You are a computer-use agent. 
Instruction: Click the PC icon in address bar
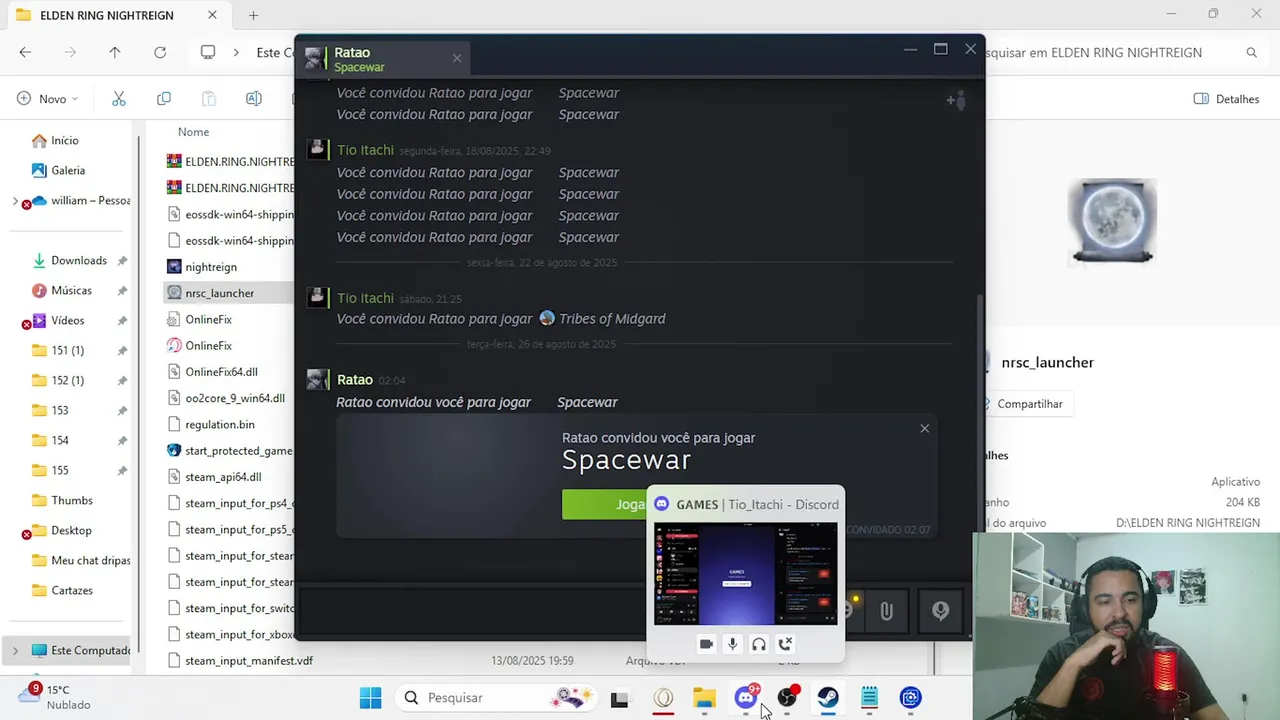208,52
